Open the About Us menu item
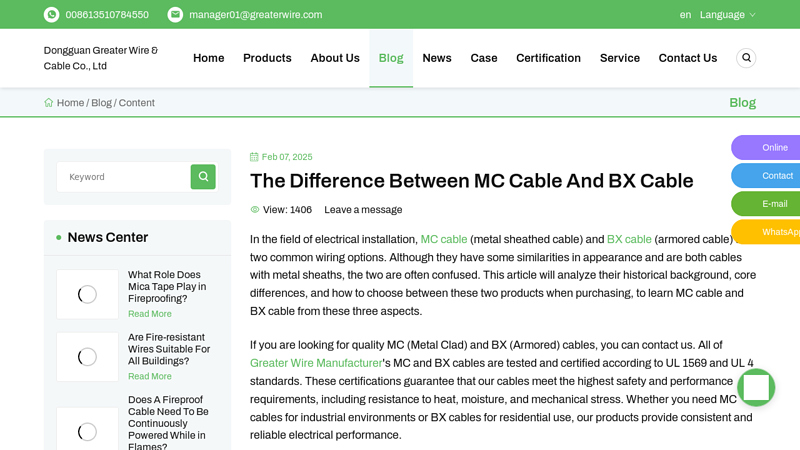This screenshot has width=800, height=450. coord(335,58)
